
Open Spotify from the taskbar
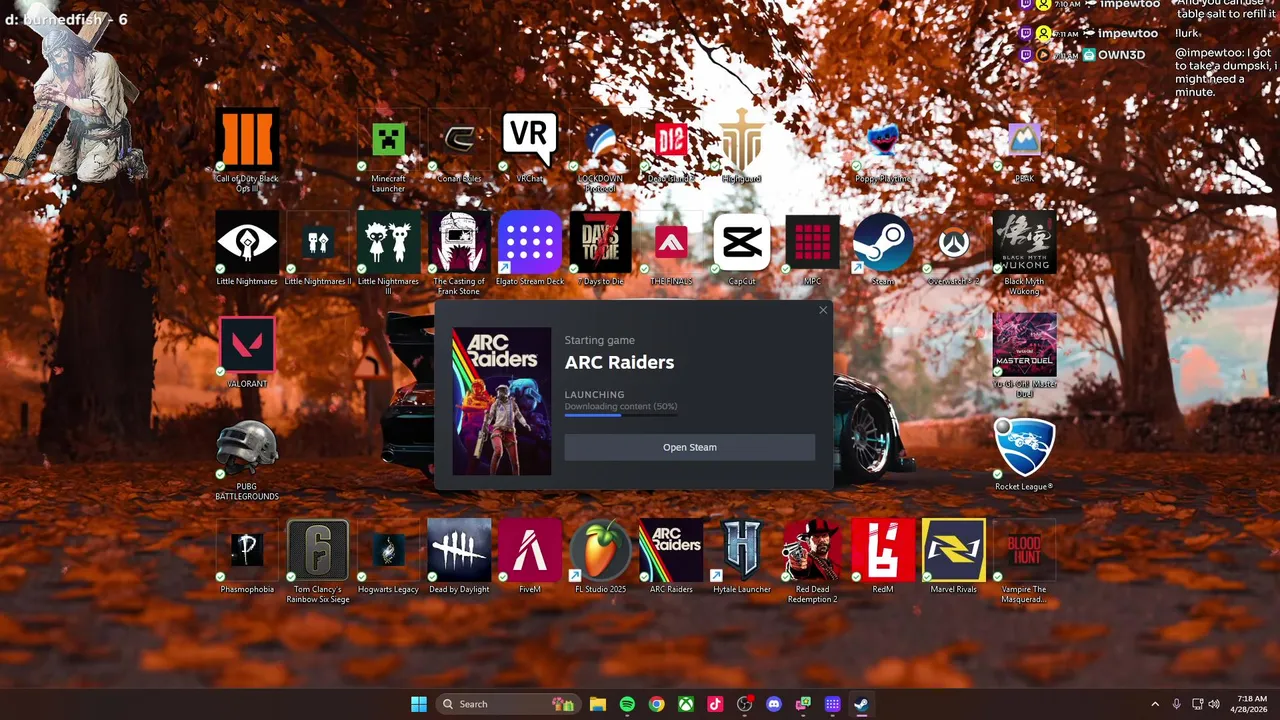(x=627, y=704)
